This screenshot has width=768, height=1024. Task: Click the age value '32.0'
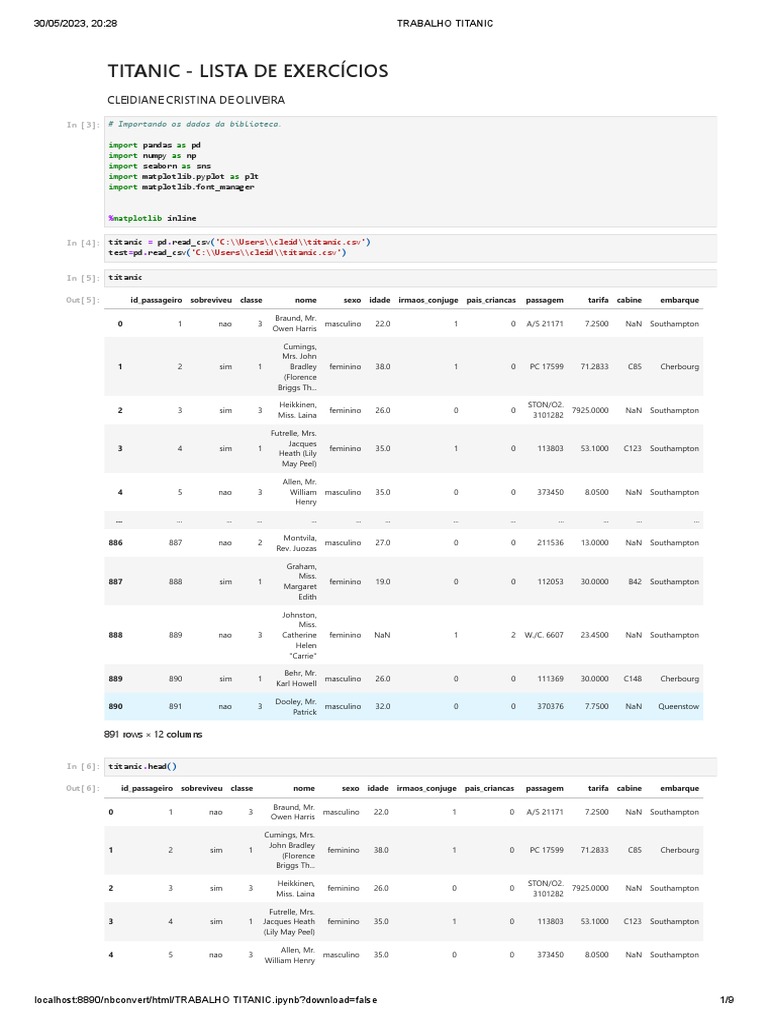coord(383,707)
